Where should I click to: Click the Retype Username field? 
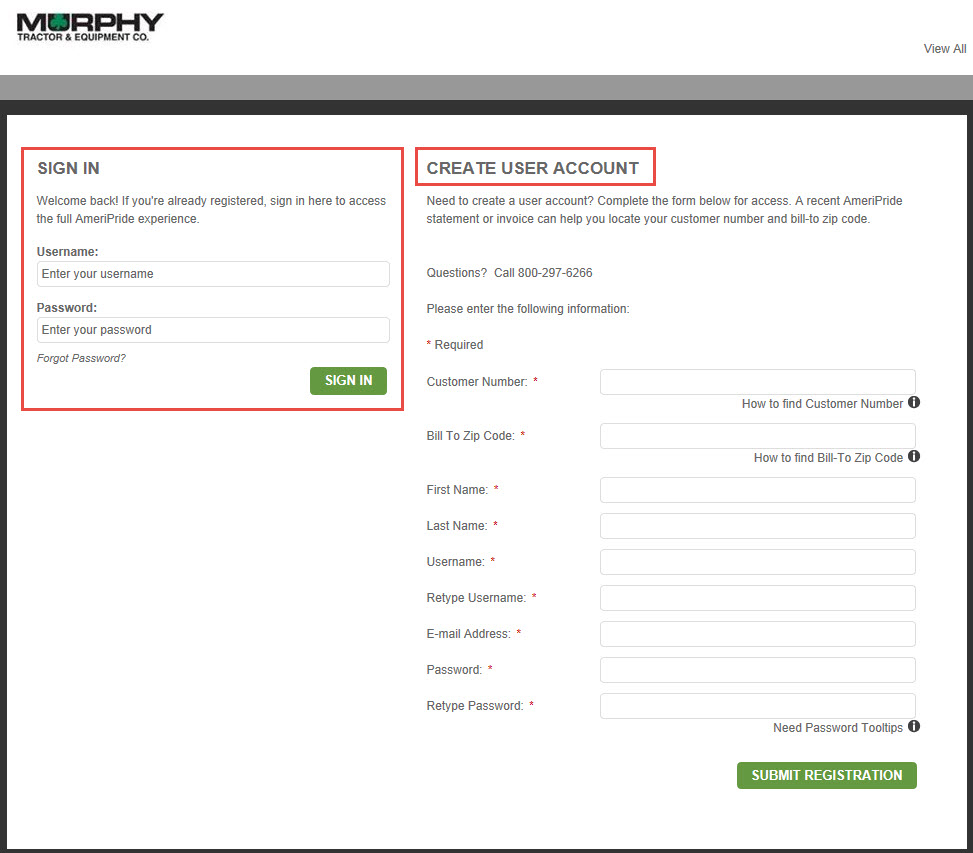point(757,598)
